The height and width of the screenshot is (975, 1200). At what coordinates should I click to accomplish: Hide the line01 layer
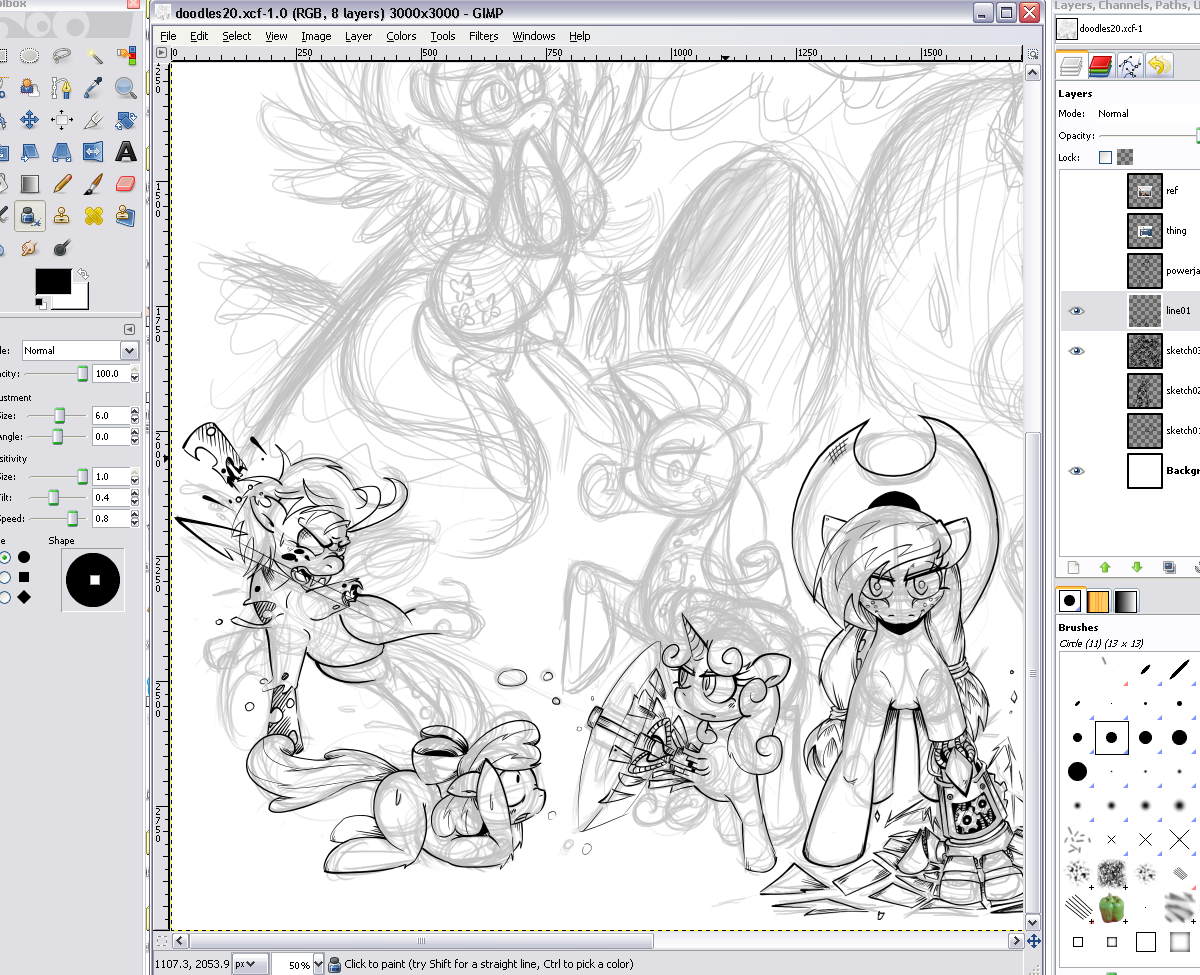(x=1076, y=311)
